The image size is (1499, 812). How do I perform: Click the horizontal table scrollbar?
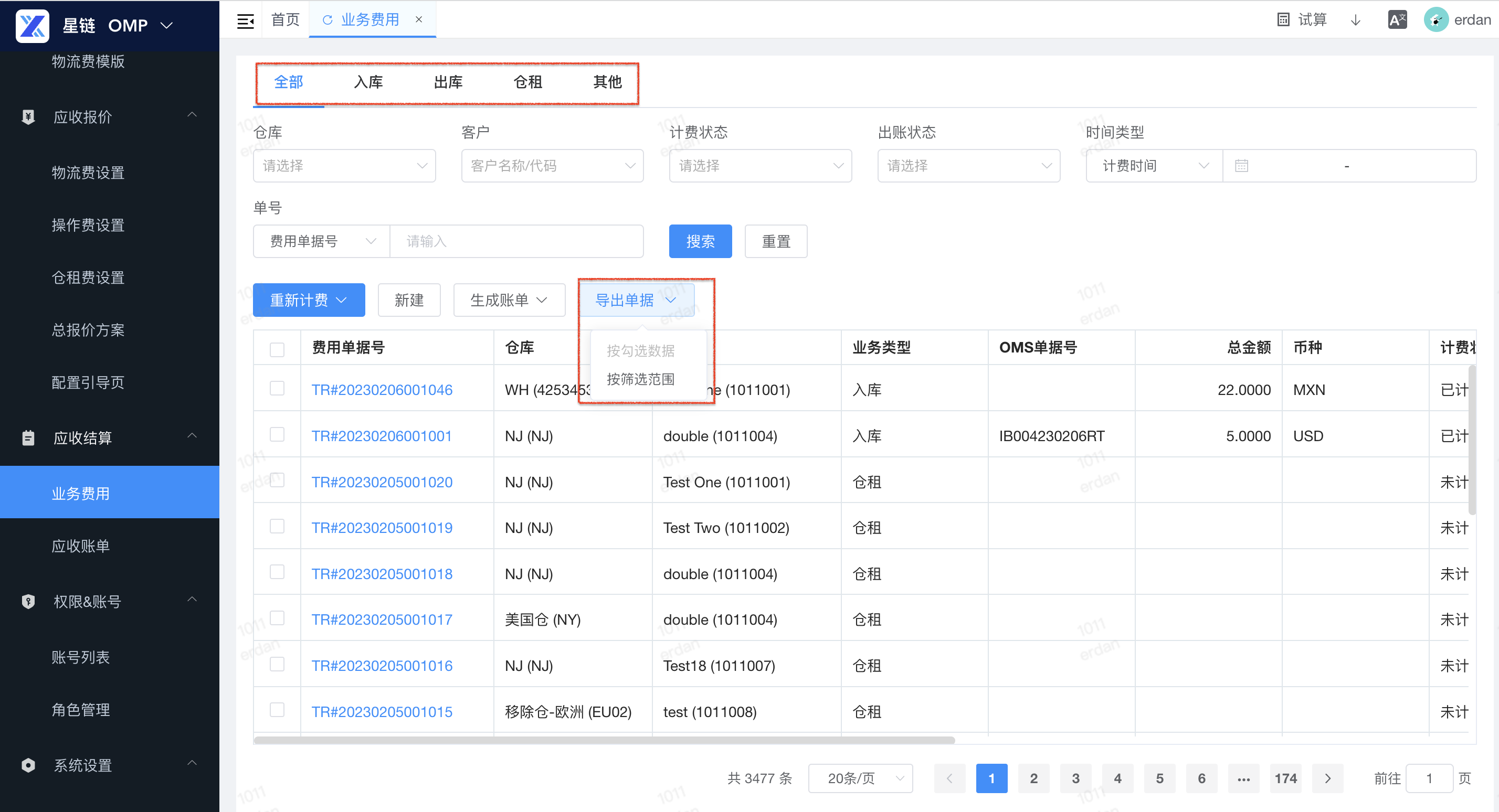click(604, 740)
